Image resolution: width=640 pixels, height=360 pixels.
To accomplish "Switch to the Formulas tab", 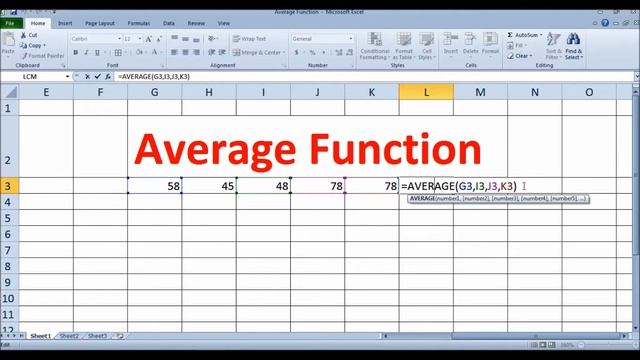I will [139, 23].
